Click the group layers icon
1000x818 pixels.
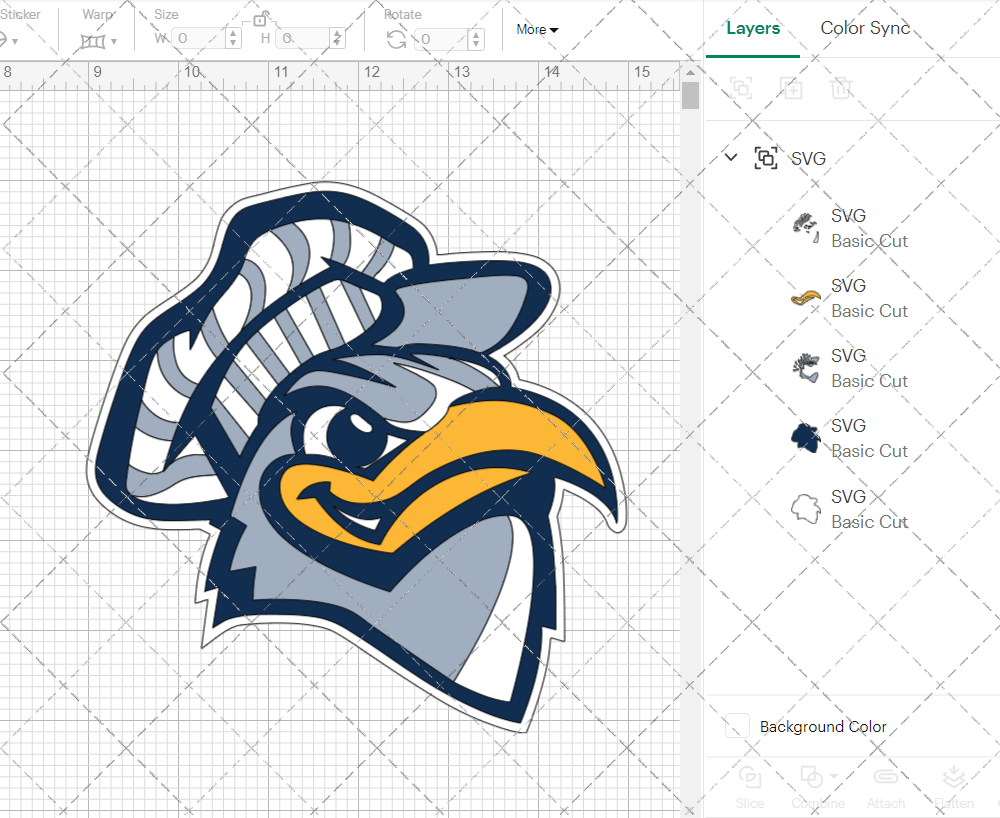click(741, 88)
